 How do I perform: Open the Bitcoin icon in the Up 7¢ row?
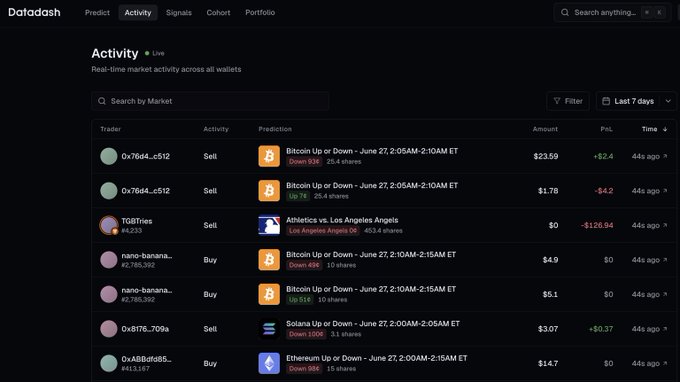coord(269,191)
